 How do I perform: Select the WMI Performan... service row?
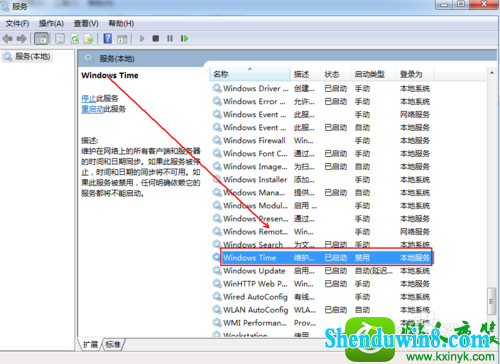click(x=321, y=323)
